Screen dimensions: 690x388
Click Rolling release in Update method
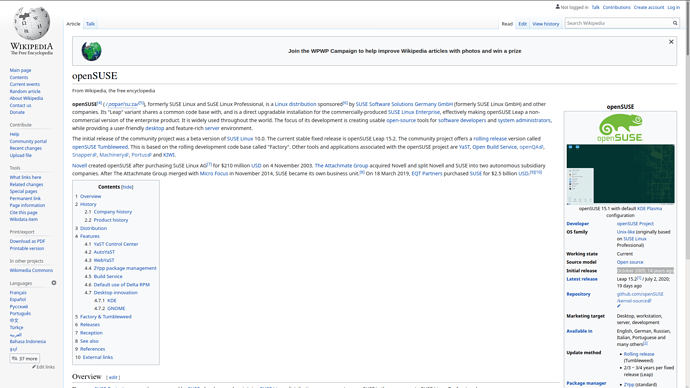[639, 354]
